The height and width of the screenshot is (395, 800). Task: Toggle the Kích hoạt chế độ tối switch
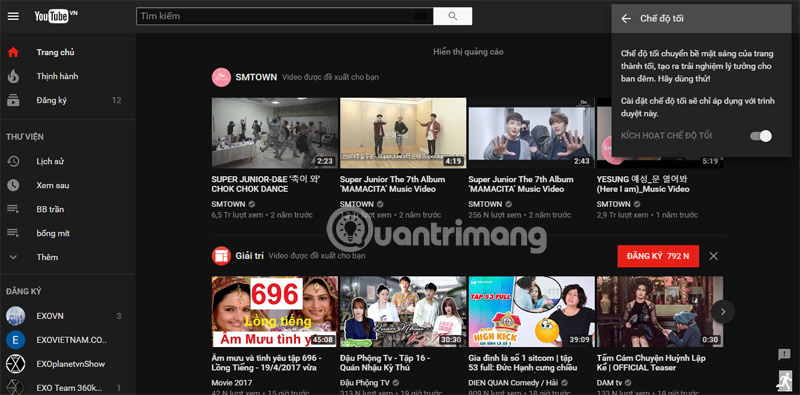[x=761, y=136]
